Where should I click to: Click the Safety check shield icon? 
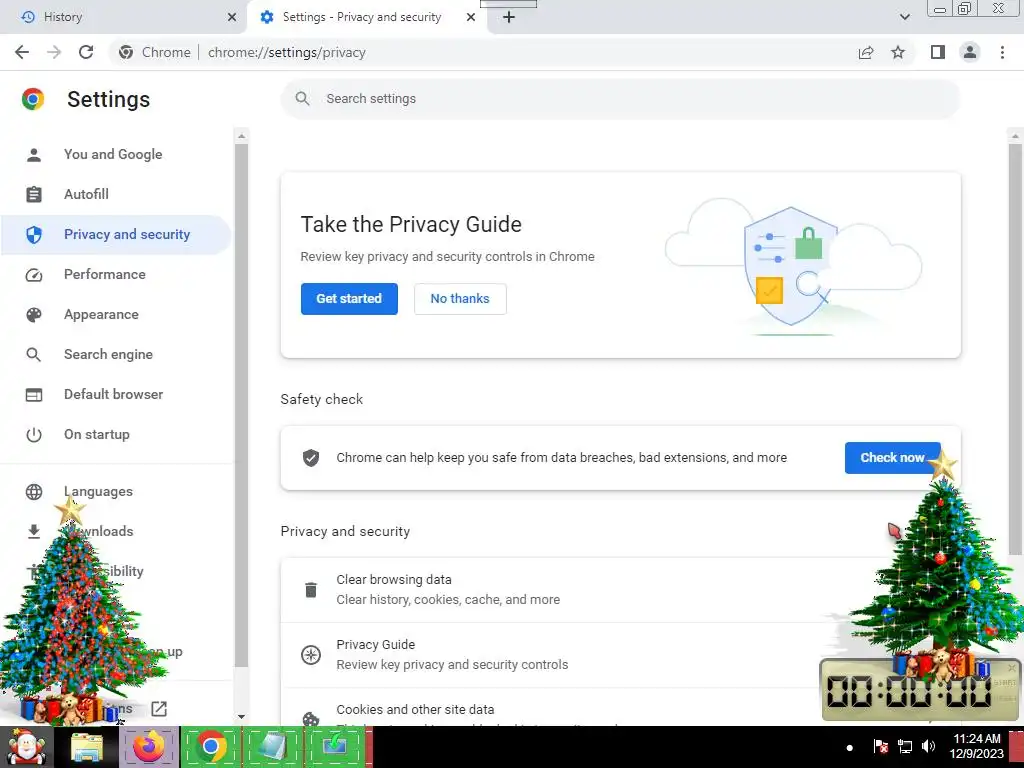[311, 458]
